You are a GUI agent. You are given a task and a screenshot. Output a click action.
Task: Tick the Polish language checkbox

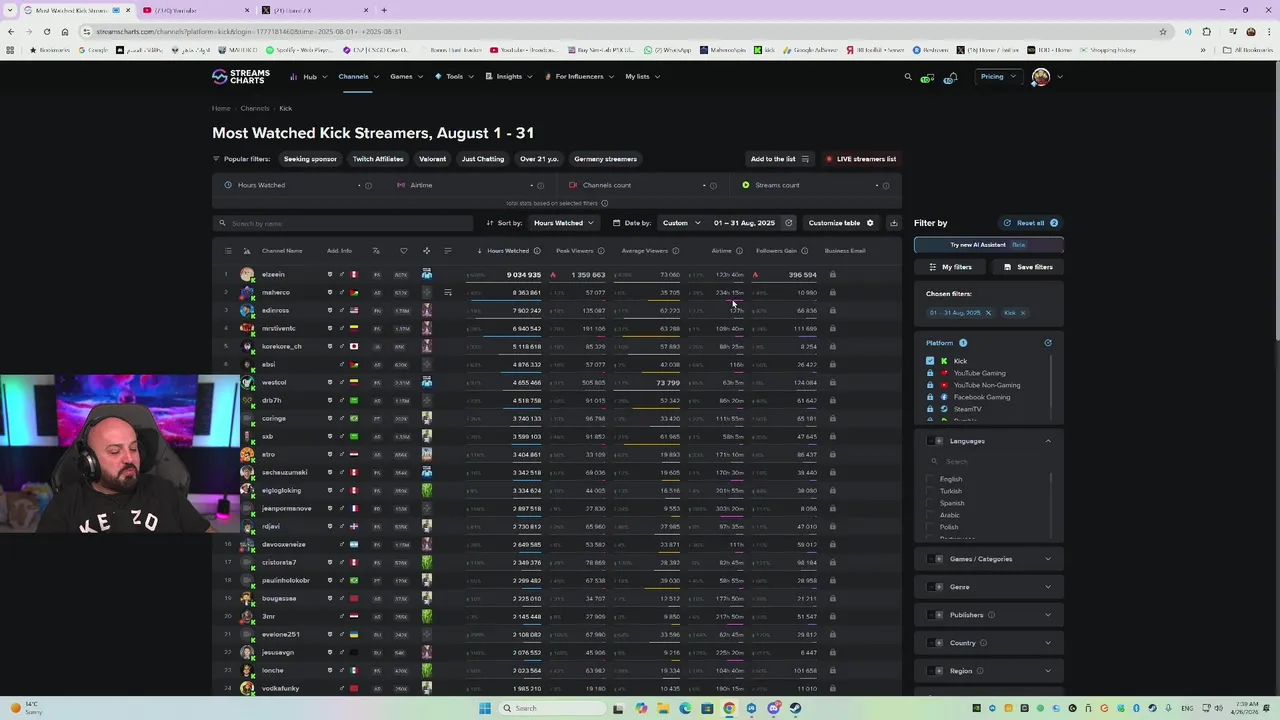931,527
